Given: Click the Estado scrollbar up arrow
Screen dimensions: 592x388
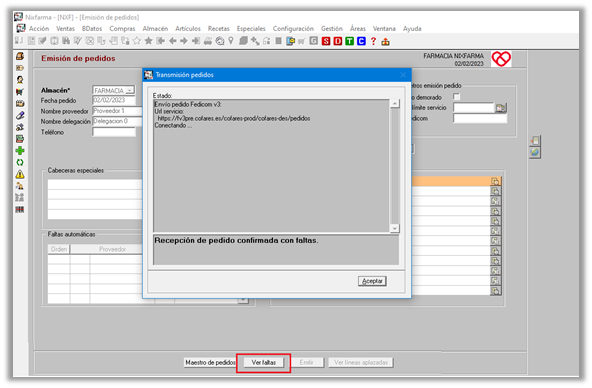Looking at the screenshot, I should tap(395, 103).
